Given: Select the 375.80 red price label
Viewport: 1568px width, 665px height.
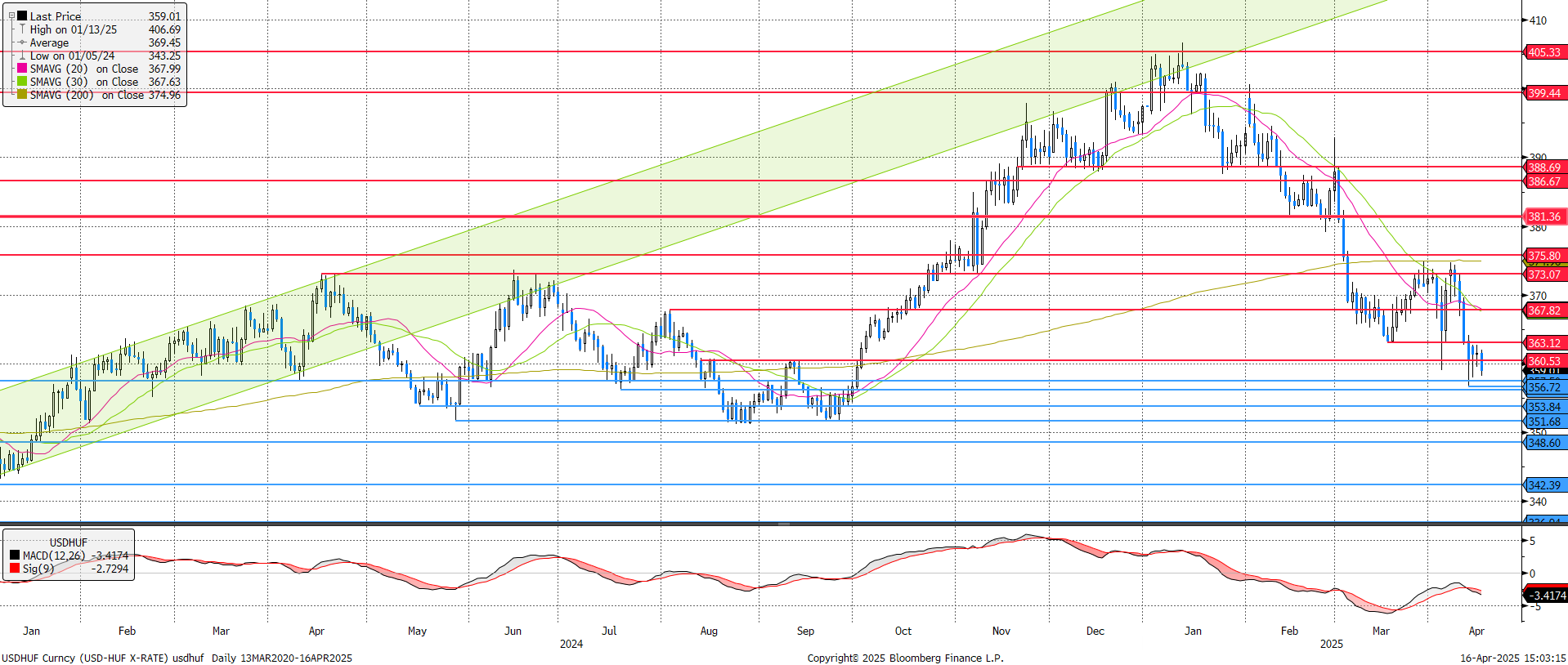Looking at the screenshot, I should point(1544,256).
